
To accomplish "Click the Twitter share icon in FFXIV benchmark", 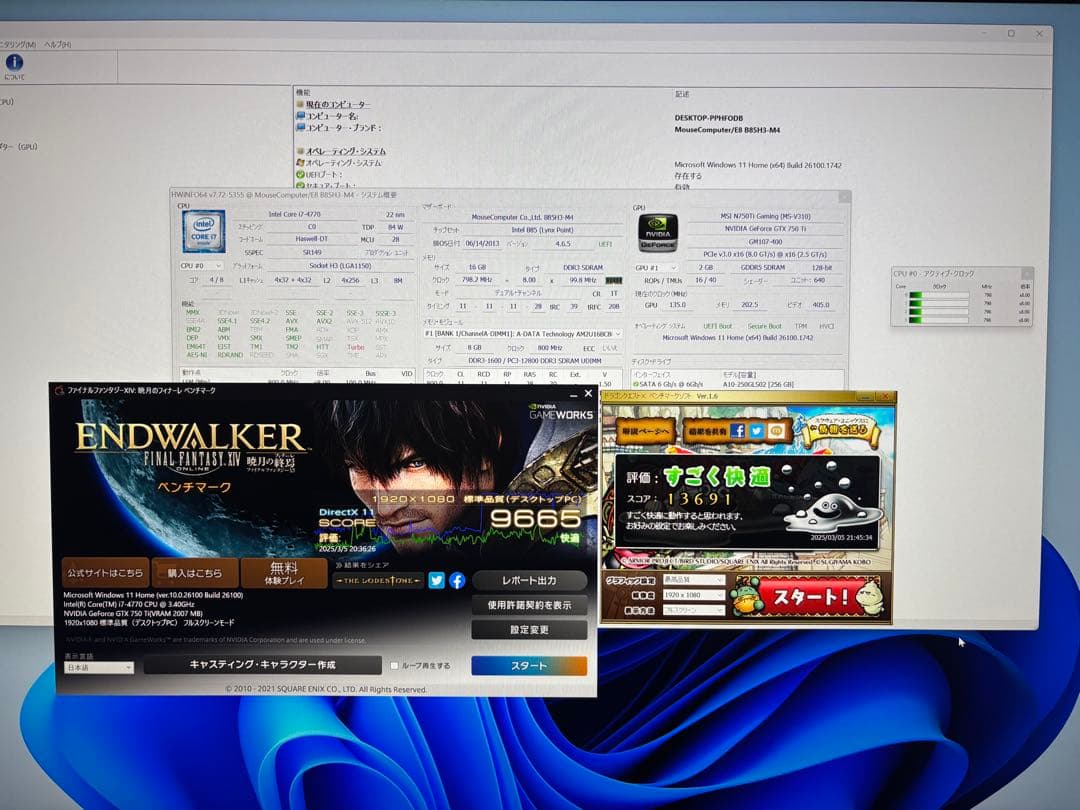I will click(x=437, y=581).
